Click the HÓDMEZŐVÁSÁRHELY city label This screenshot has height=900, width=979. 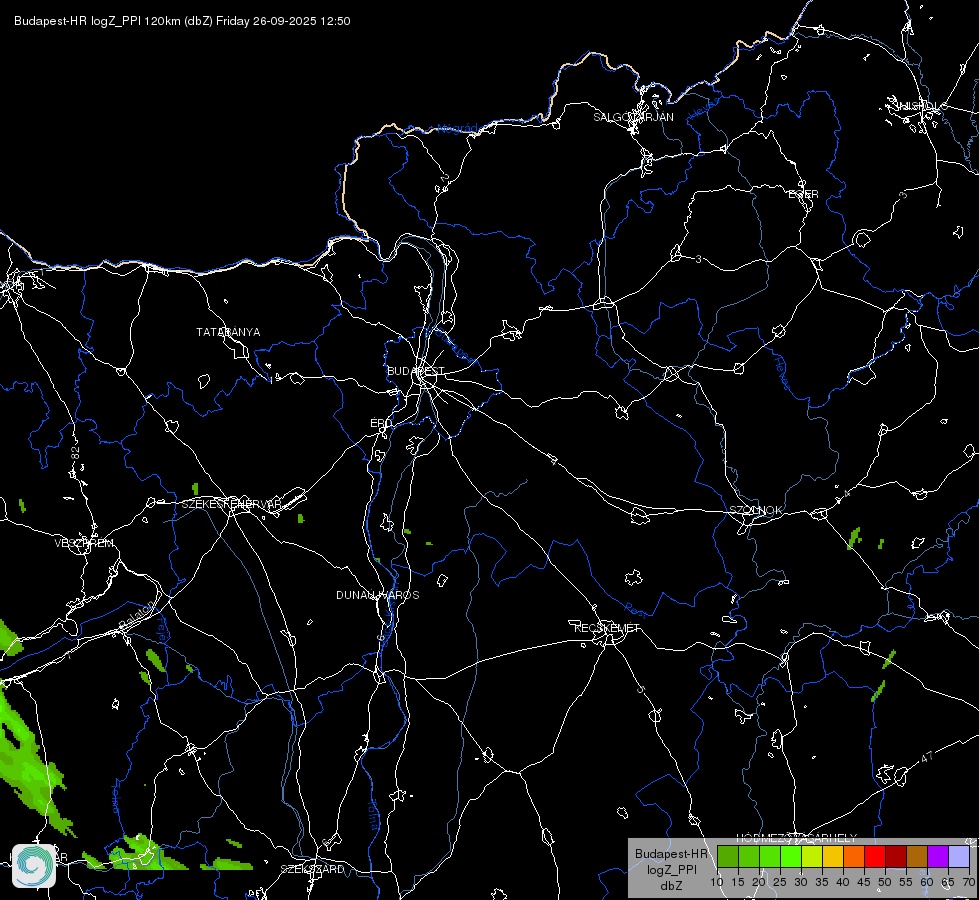coord(797,838)
